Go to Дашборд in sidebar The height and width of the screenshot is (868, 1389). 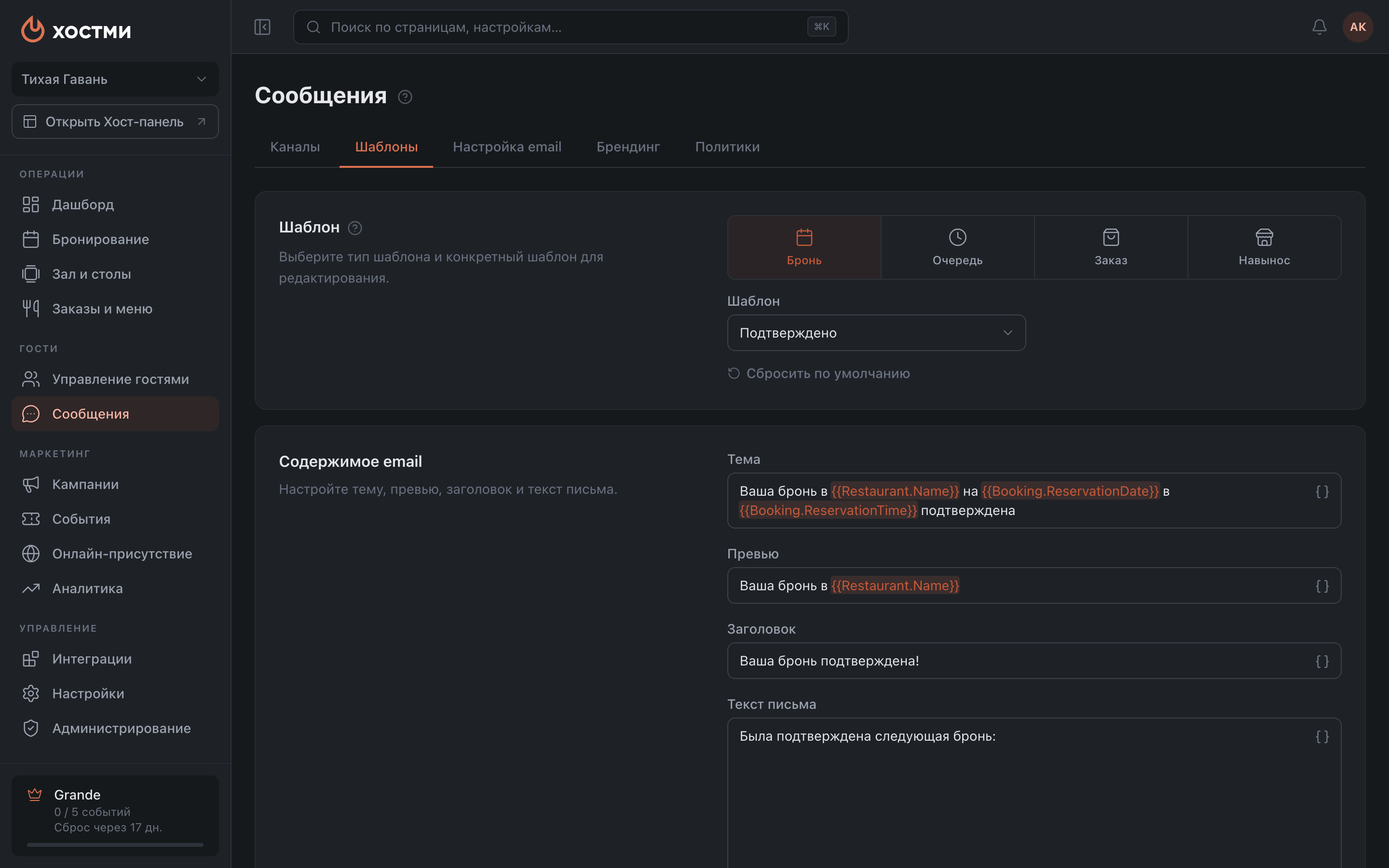tap(115, 205)
